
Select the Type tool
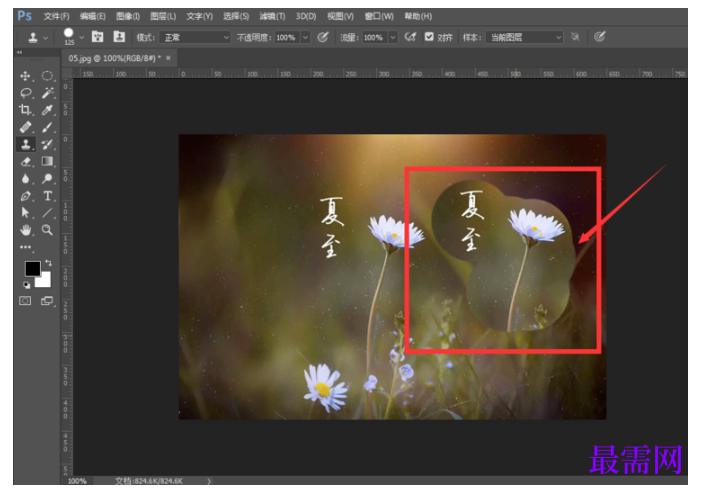tap(47, 196)
